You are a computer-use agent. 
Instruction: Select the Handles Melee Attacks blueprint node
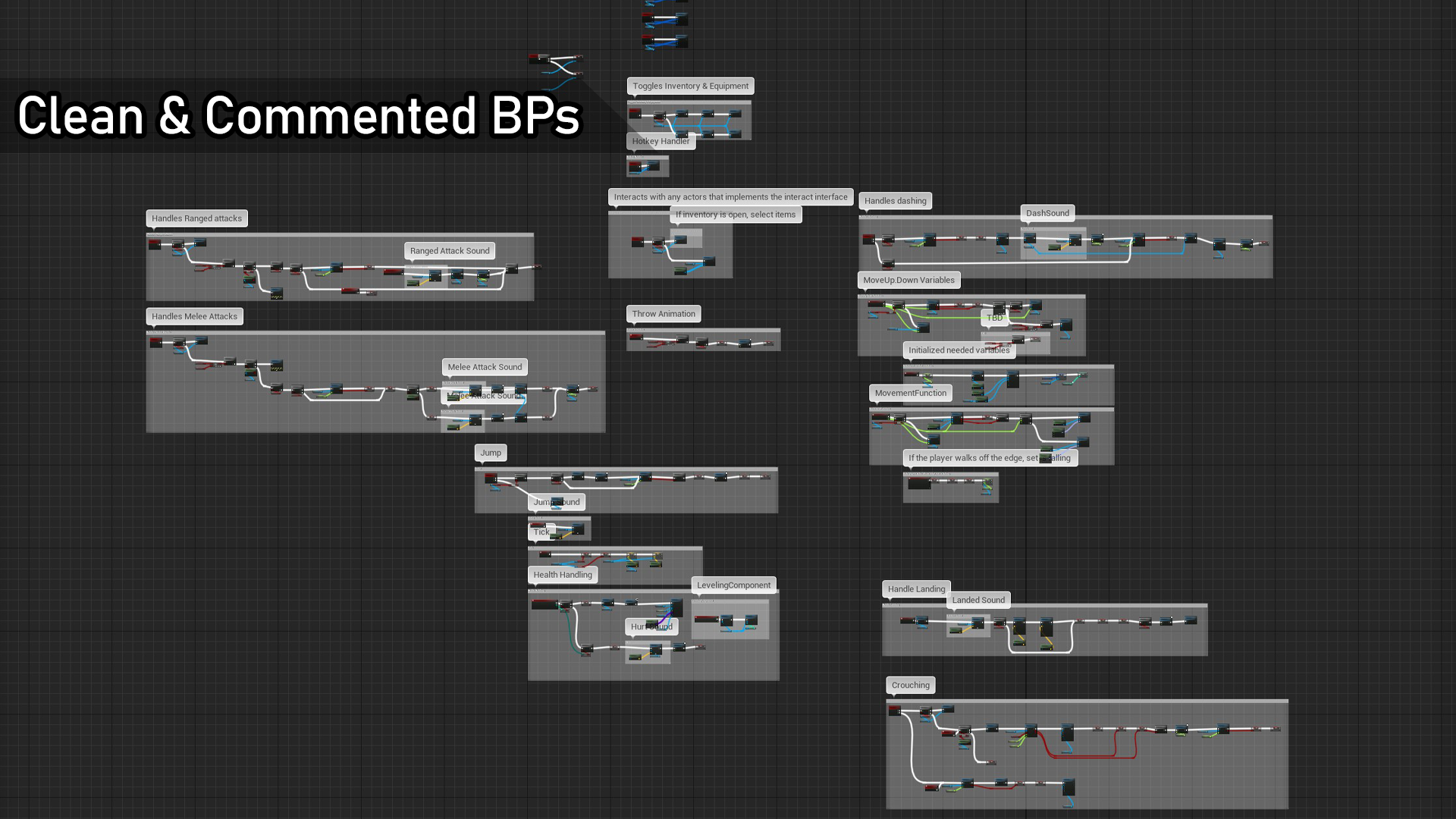pos(194,315)
